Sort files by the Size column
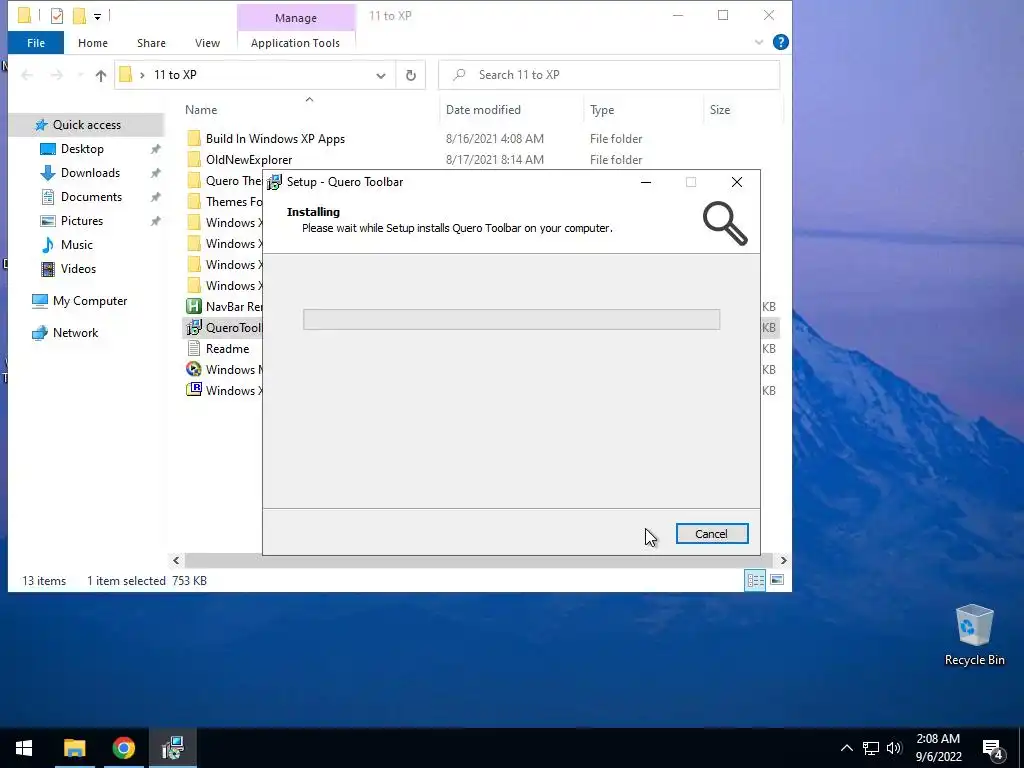This screenshot has width=1024, height=768. (x=720, y=110)
